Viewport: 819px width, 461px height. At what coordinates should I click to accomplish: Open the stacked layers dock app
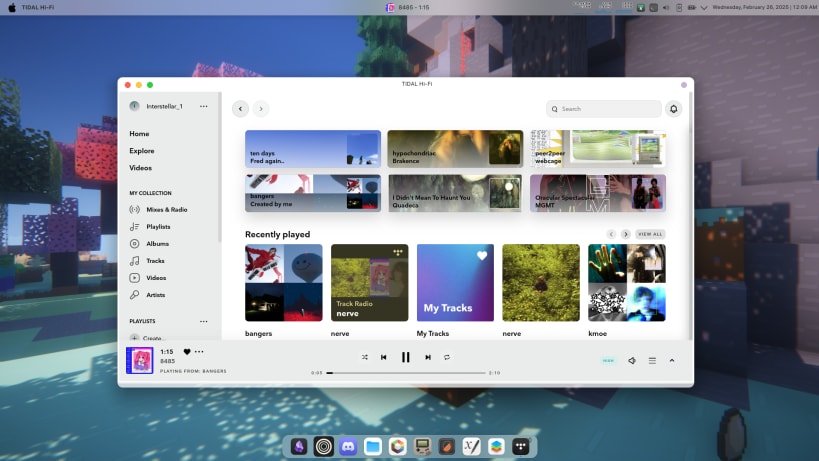pyautogui.click(x=496, y=446)
